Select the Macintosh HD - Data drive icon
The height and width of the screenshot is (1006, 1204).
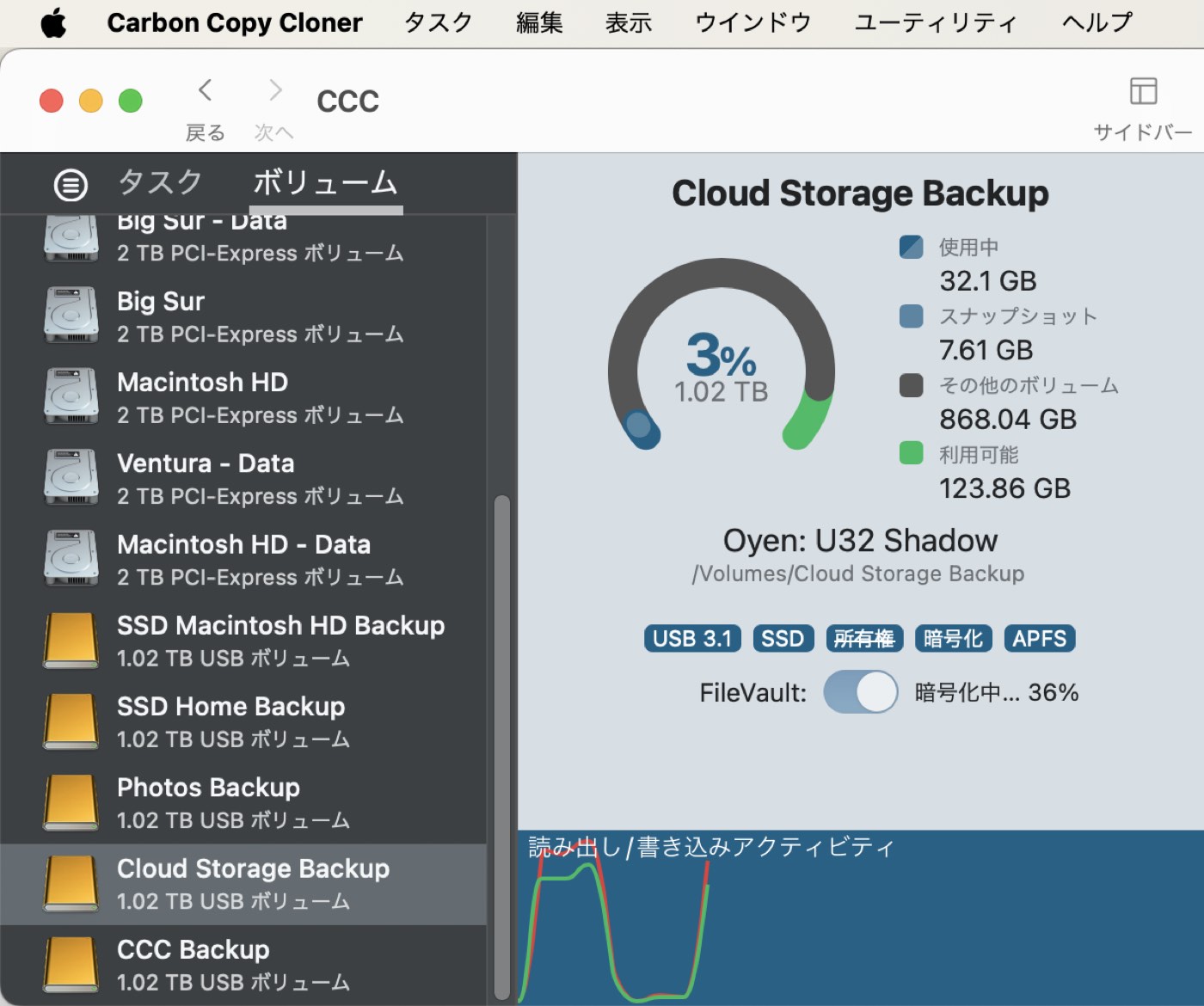[x=71, y=558]
